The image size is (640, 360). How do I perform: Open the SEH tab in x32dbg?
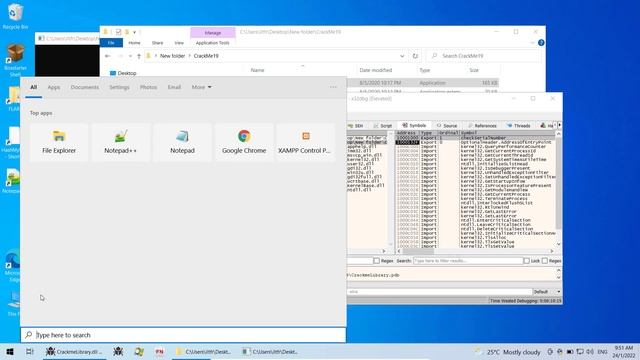pos(356,126)
